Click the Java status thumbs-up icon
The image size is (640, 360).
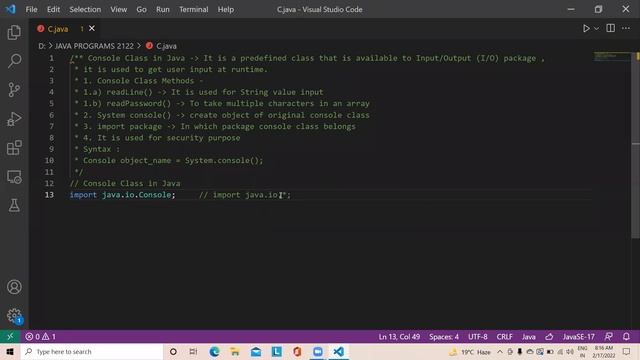click(549, 337)
